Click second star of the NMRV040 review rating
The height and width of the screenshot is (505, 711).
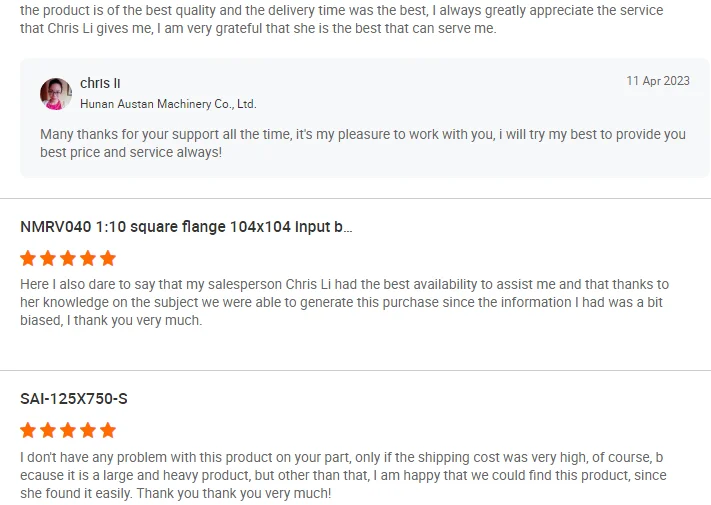point(48,258)
